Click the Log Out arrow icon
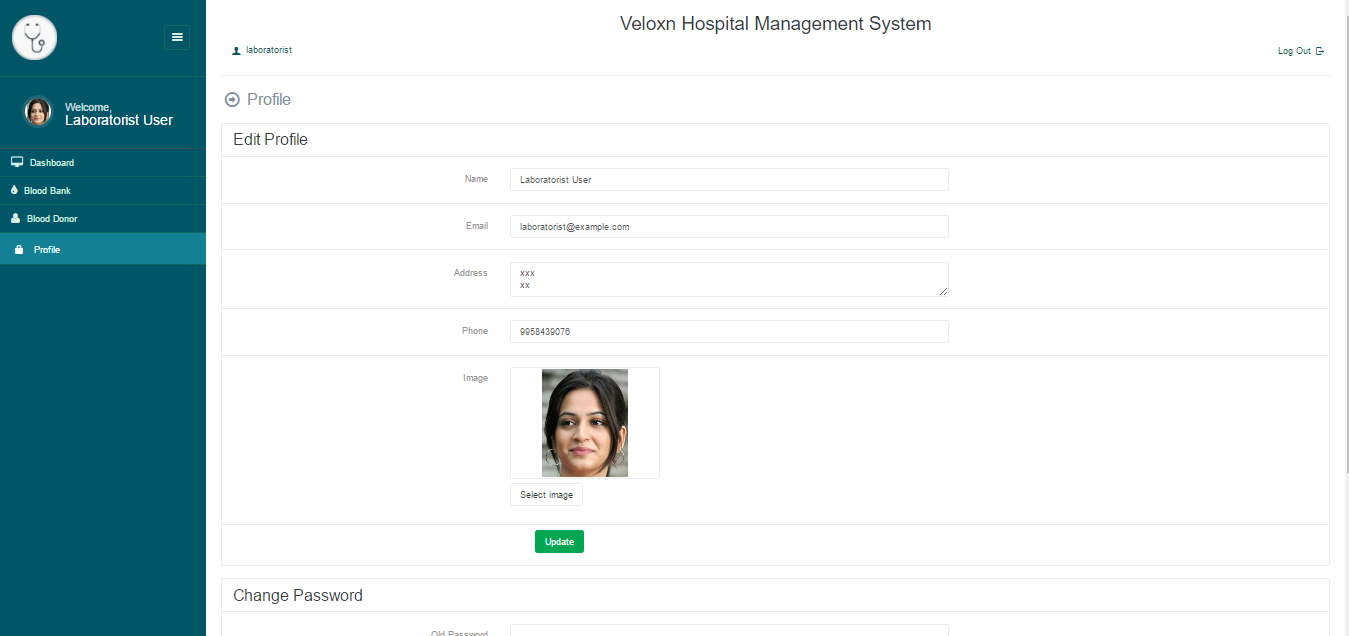 pyautogui.click(x=1320, y=51)
